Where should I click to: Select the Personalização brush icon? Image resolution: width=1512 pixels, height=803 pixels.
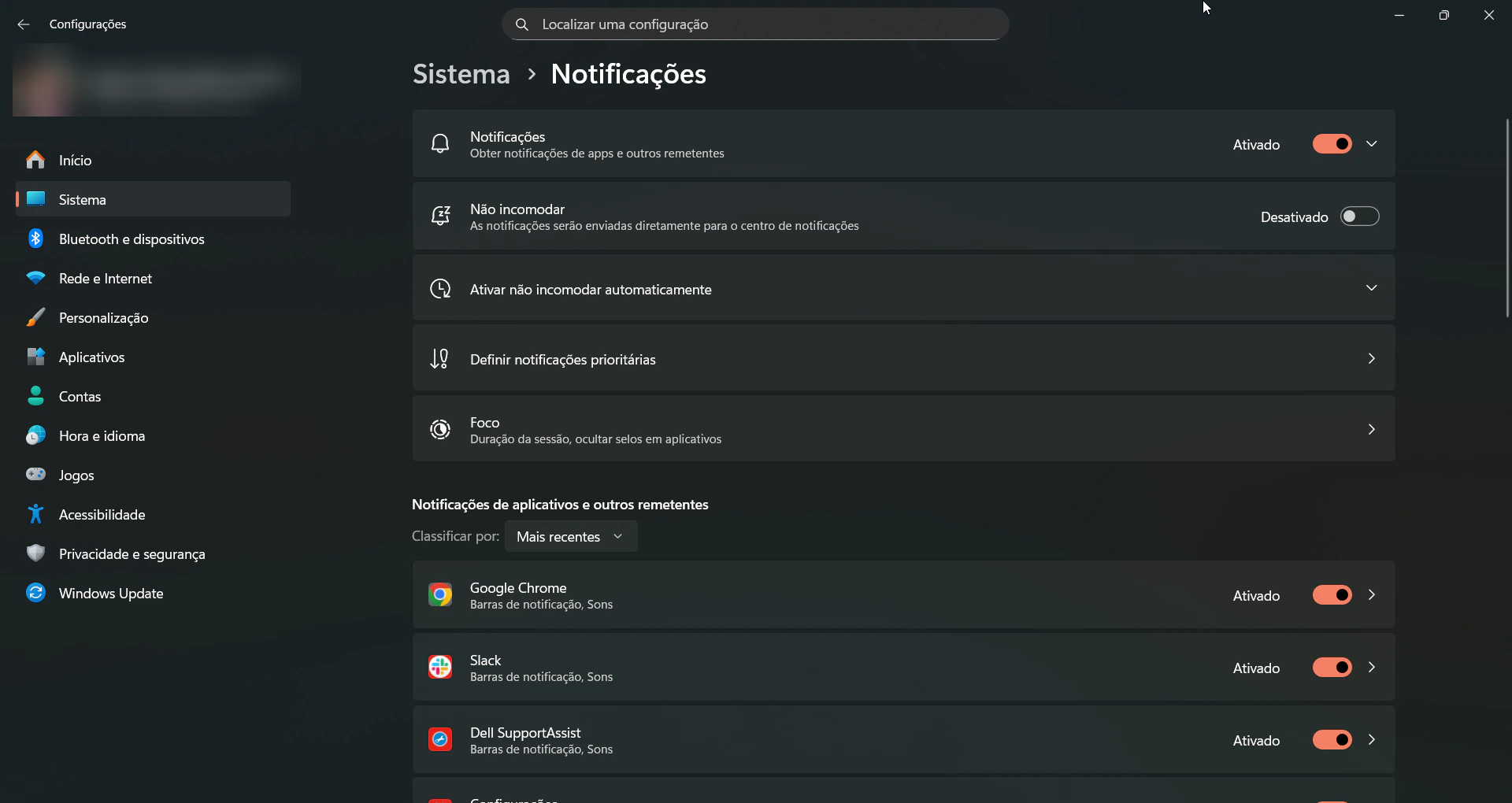coord(35,317)
